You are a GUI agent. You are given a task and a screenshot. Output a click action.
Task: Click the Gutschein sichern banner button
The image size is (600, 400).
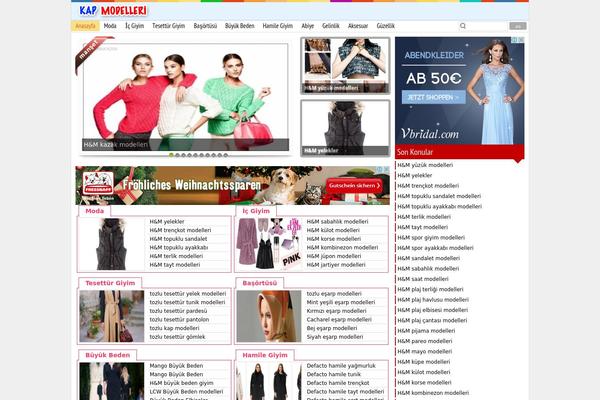[354, 186]
